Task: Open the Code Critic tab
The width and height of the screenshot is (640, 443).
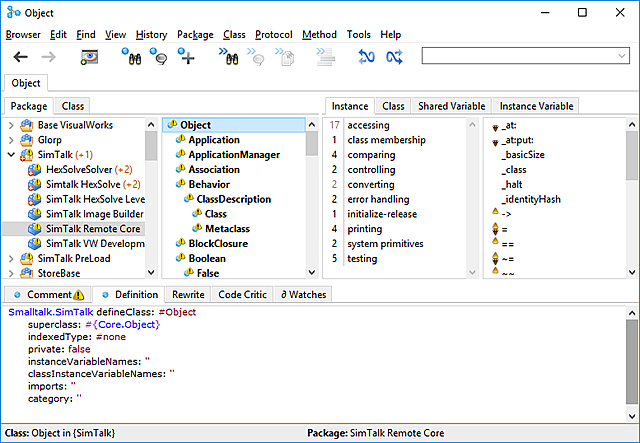Action: click(242, 295)
